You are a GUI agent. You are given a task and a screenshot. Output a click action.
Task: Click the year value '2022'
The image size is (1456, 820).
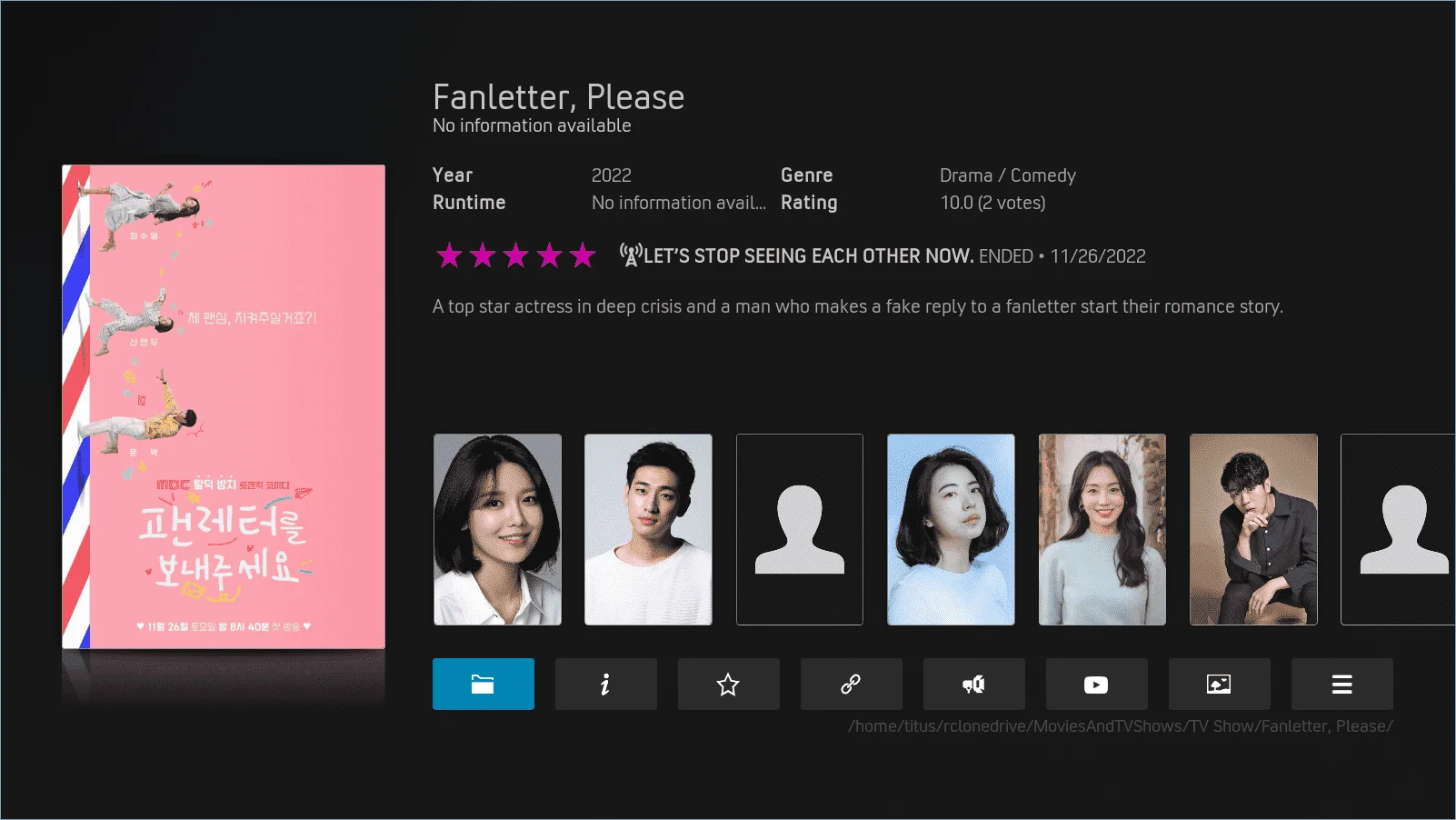(612, 175)
